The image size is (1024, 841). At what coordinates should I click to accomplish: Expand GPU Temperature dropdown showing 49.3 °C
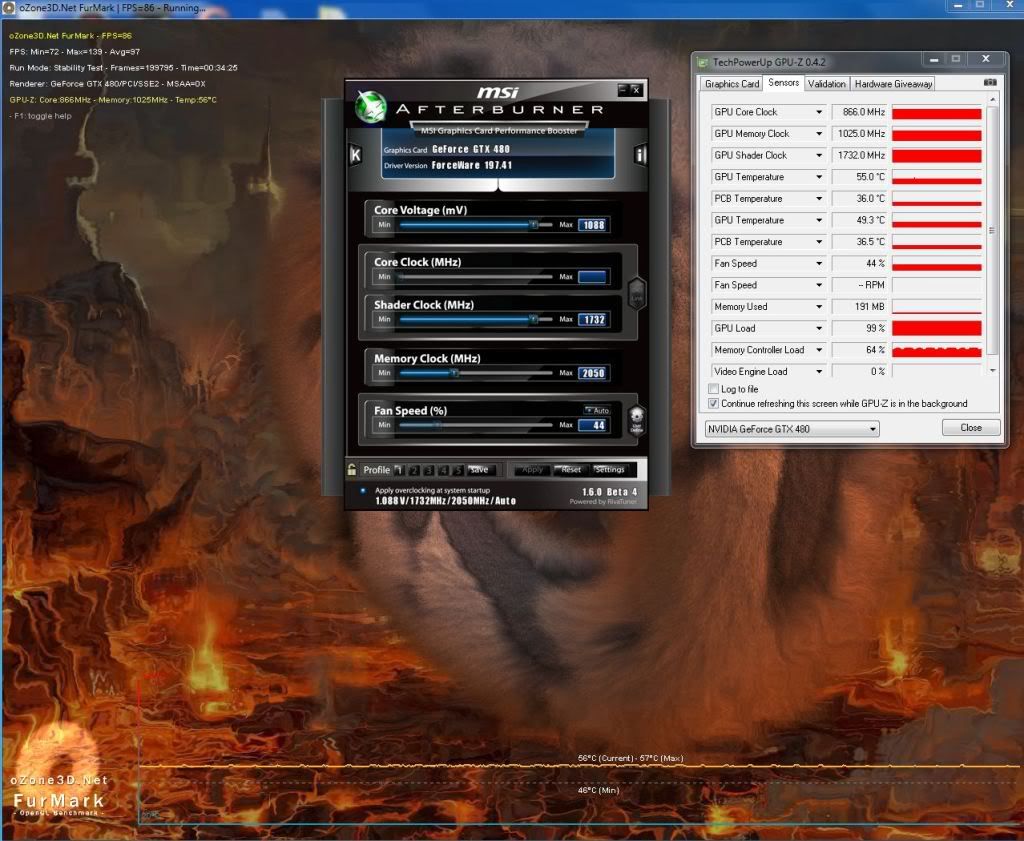pos(819,220)
